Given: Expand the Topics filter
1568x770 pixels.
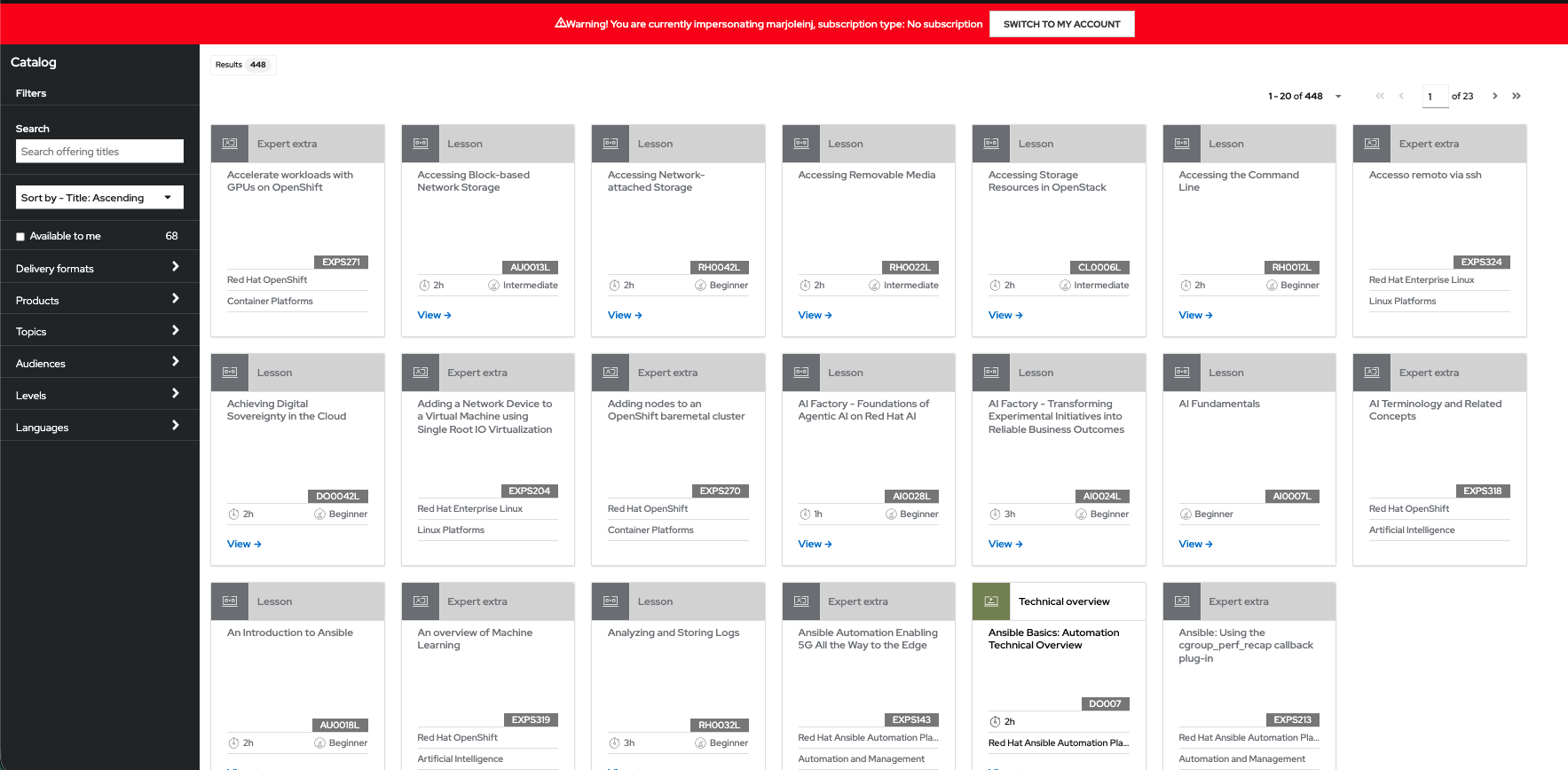Looking at the screenshot, I should [x=99, y=332].
